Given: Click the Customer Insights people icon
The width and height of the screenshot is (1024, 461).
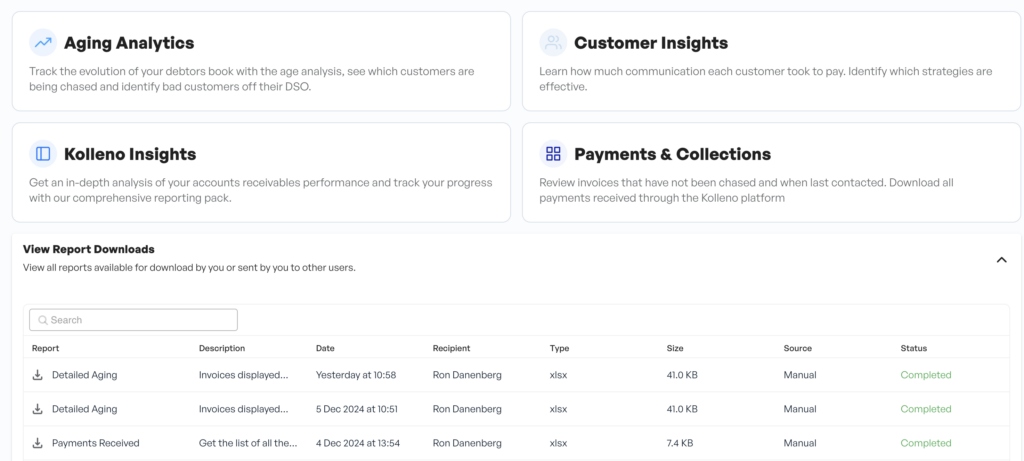Looking at the screenshot, I should [553, 42].
